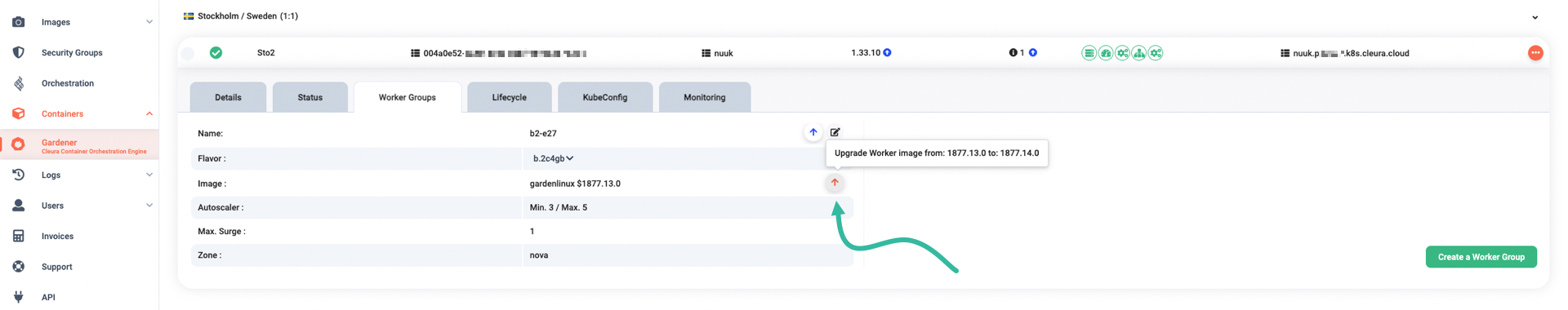Screen dimensions: 1568x310
Task: Click Create a Worker Group button
Action: pos(1481,257)
